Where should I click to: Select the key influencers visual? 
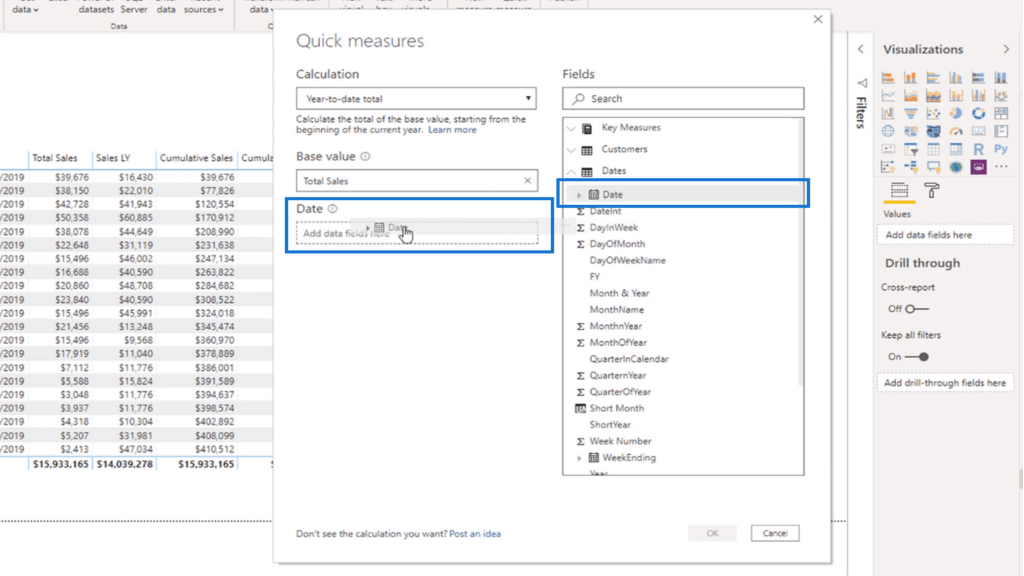888,167
